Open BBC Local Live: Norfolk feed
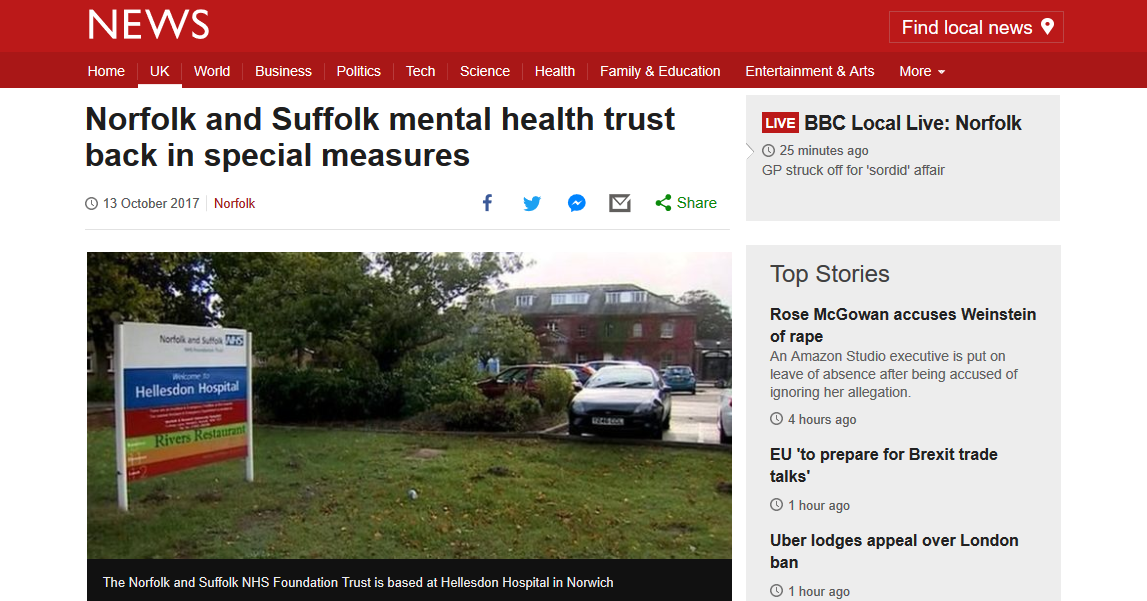This screenshot has height=601, width=1147. (x=912, y=123)
